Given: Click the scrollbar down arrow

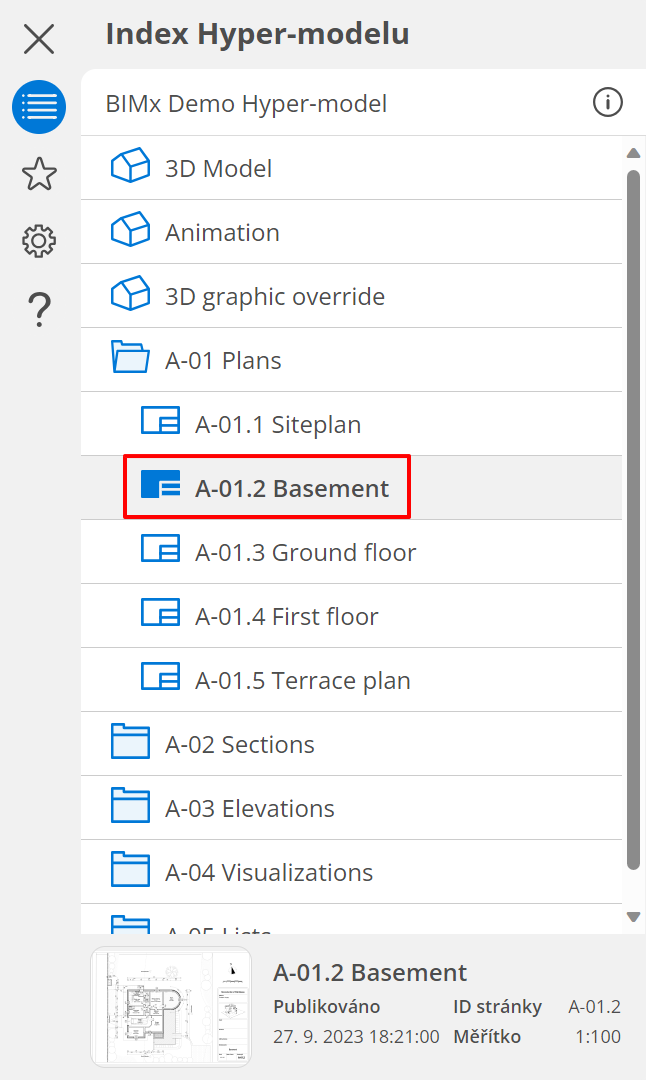Looking at the screenshot, I should point(633,916).
